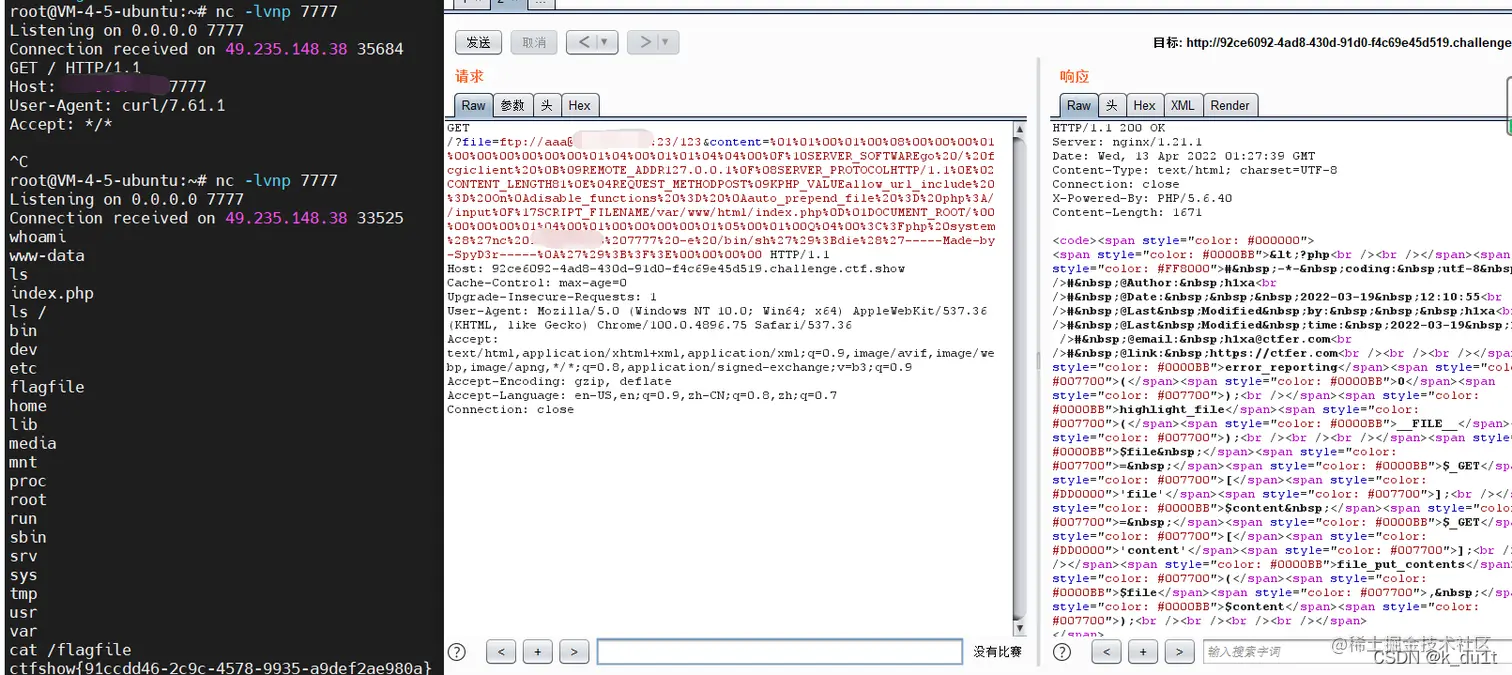Click the 取消 (Cancel) button
Screen dimensions: 1512x675
[x=535, y=42]
